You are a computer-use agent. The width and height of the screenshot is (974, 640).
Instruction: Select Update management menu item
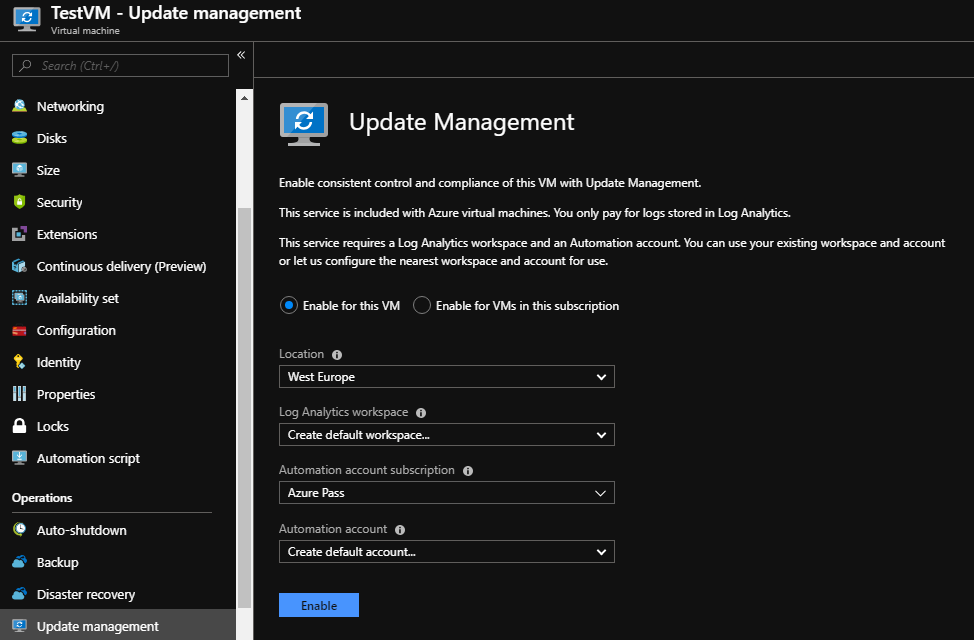(x=118, y=626)
